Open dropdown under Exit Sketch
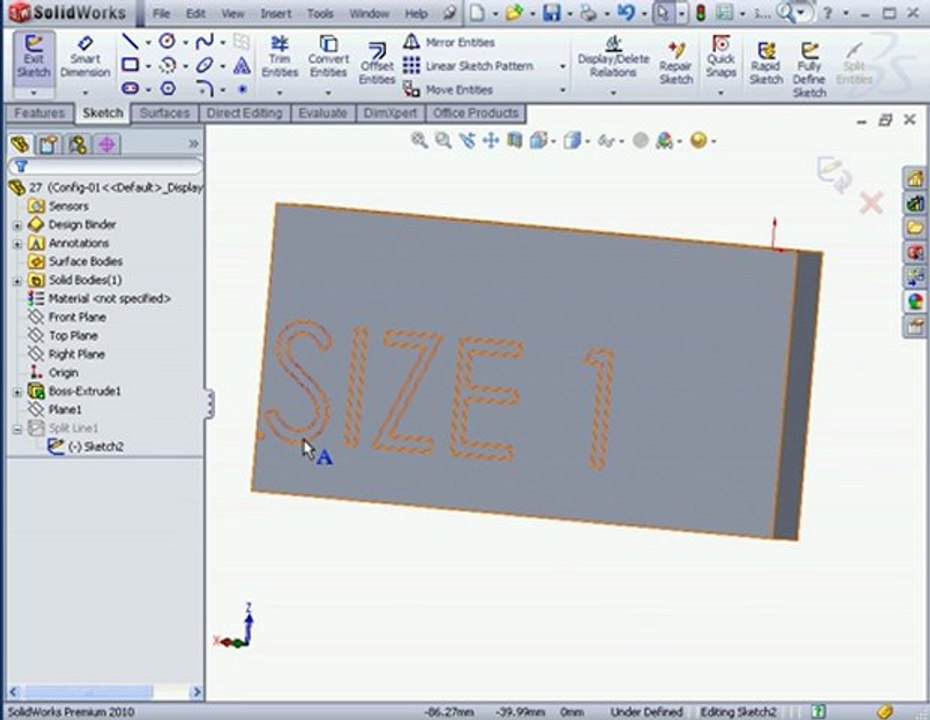This screenshot has width=930, height=720. pos(34,93)
